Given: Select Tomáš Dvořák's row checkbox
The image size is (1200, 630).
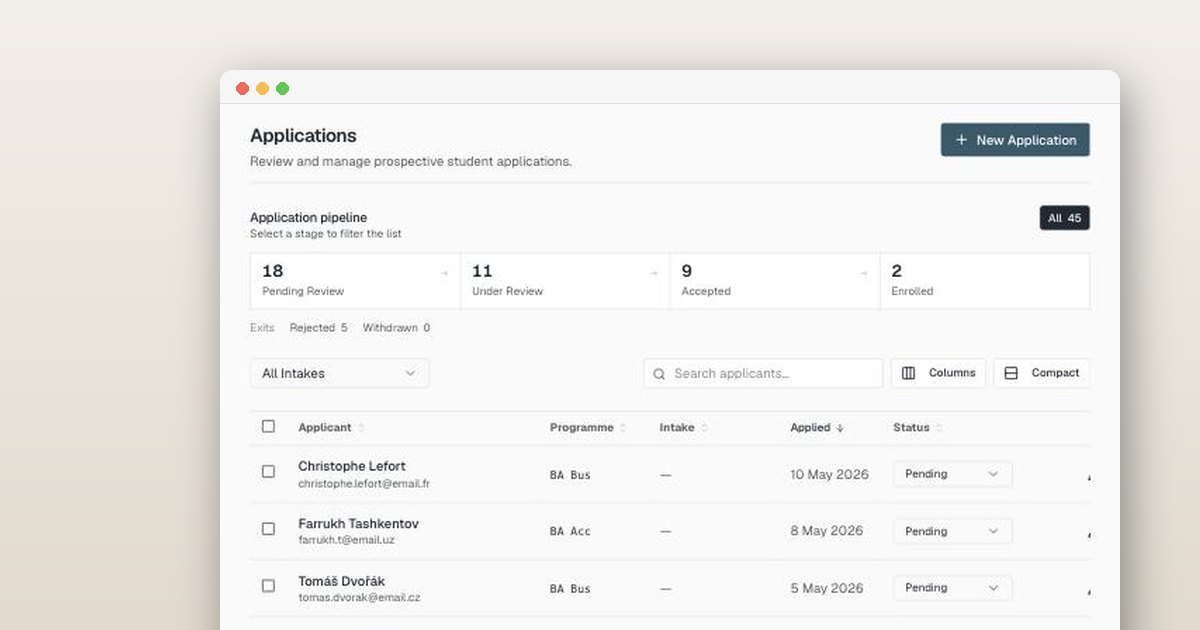Looking at the screenshot, I should tap(268, 585).
